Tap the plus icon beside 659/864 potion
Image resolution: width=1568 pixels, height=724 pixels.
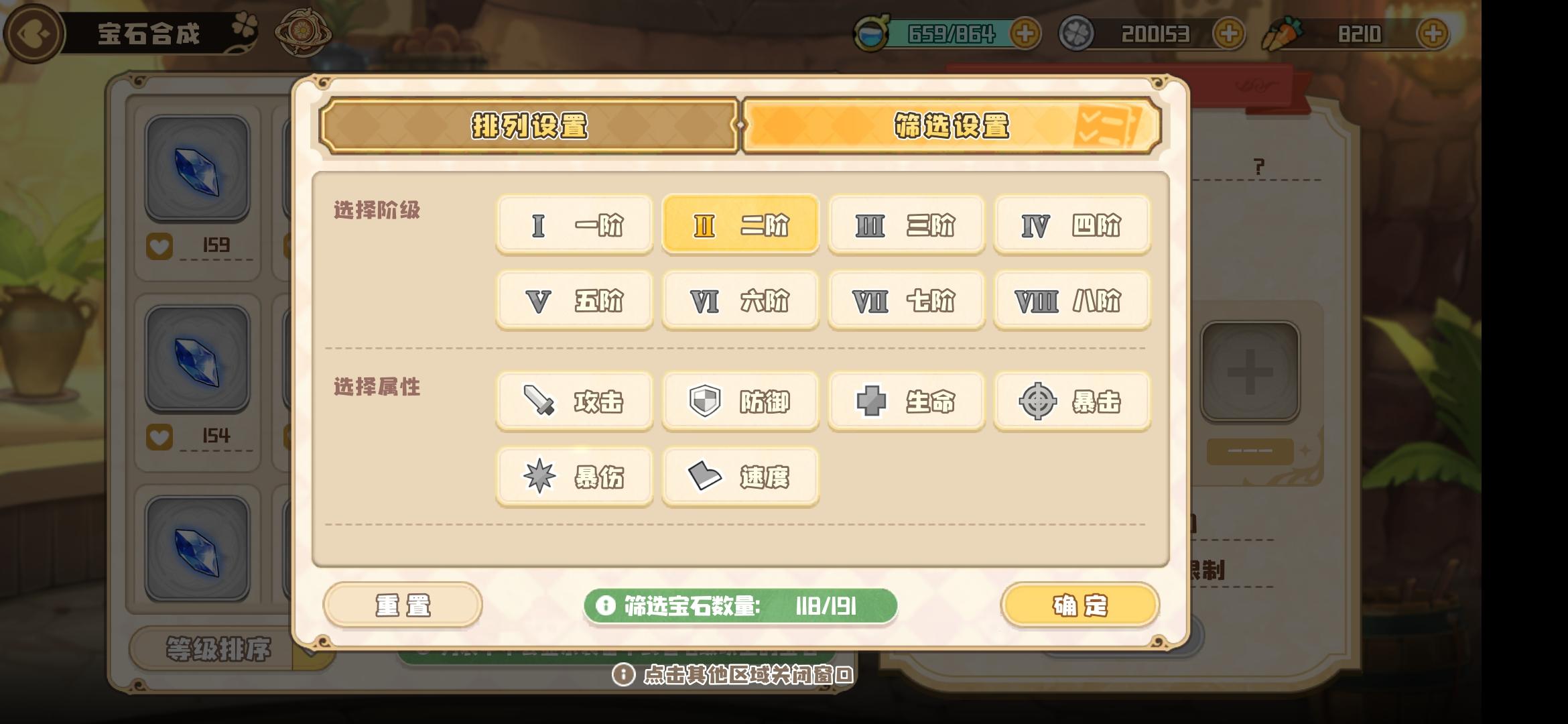1025,34
